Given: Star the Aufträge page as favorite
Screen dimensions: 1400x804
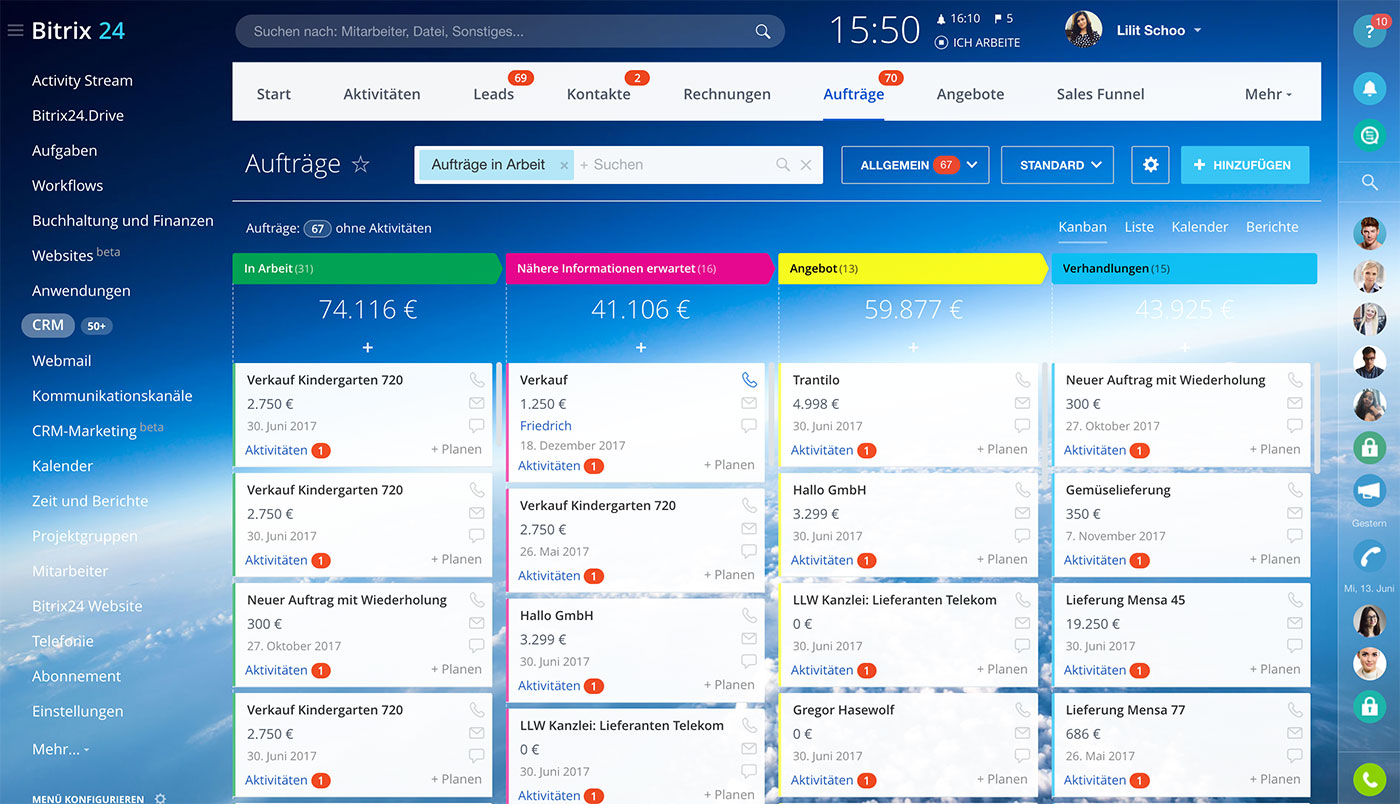Looking at the screenshot, I should pyautogui.click(x=361, y=165).
